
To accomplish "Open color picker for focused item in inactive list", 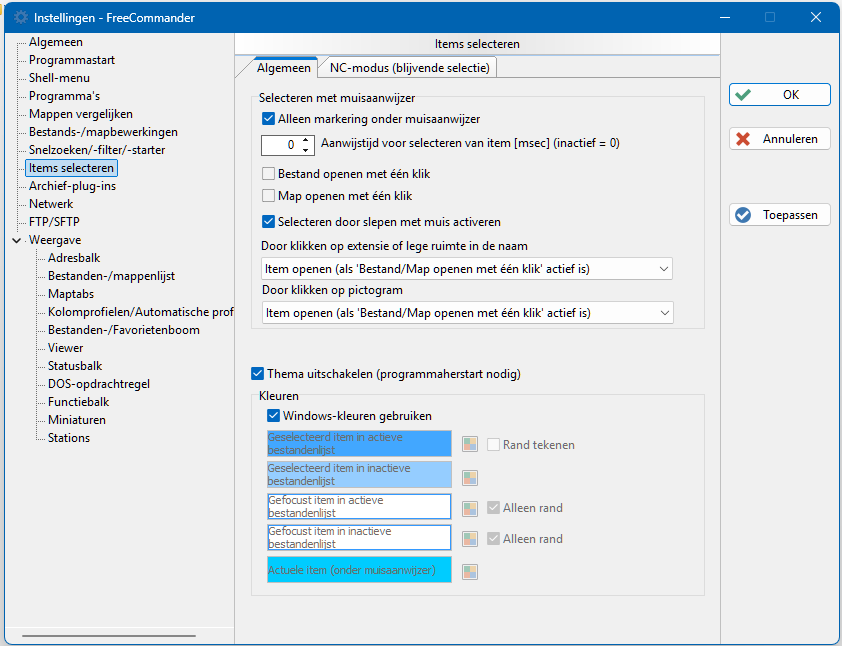I will [x=470, y=539].
